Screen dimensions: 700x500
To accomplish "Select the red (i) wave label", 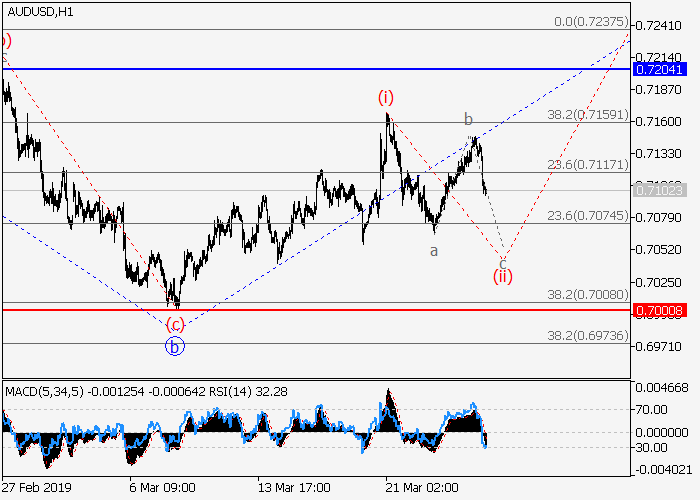I will (386, 97).
